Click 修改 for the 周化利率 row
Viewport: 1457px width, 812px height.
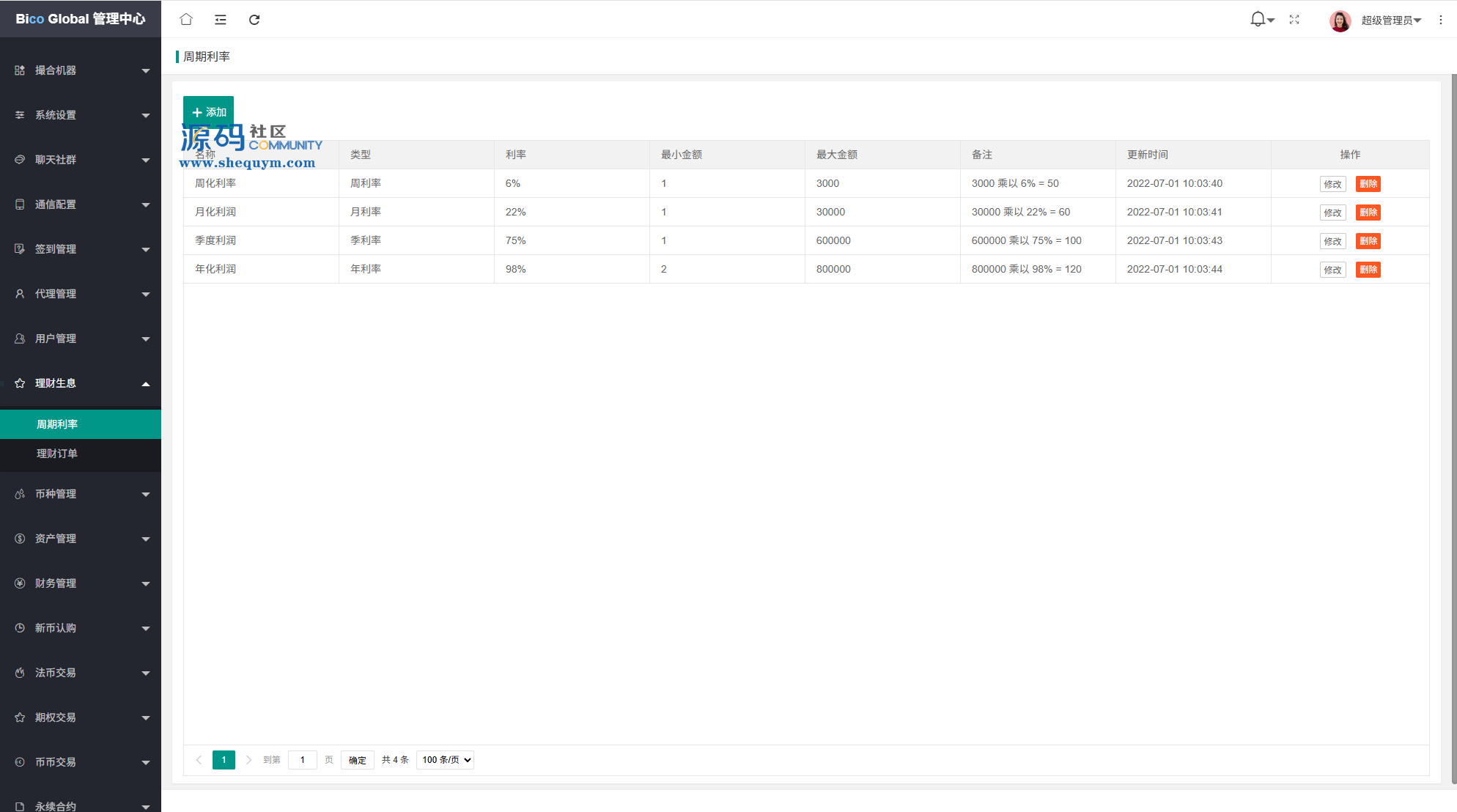(1332, 184)
